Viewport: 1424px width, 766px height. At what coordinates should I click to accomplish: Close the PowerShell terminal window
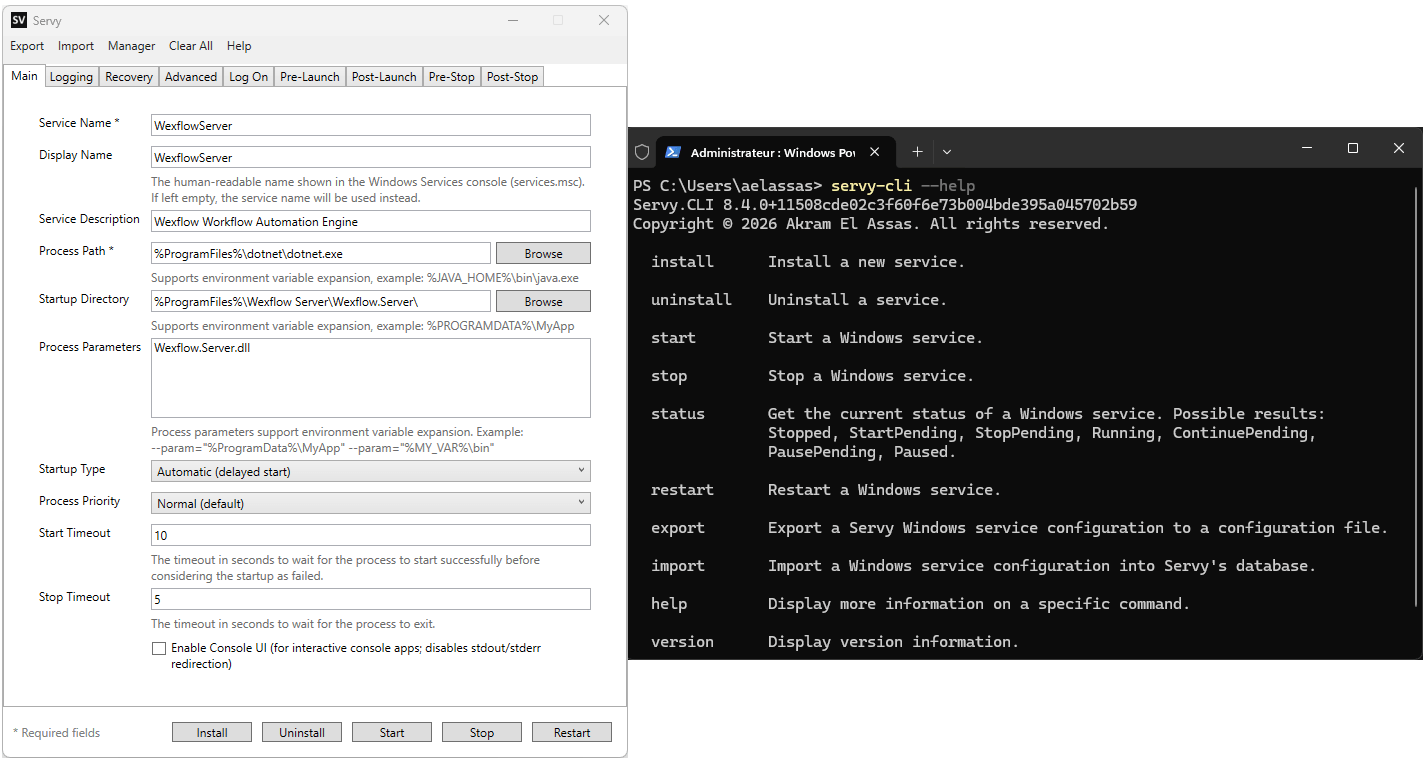pos(1399,148)
